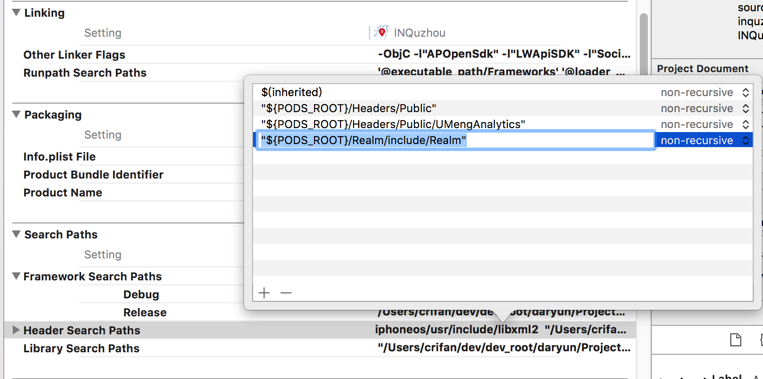Select Info.plist File setting
Viewport: 763px width, 379px height.
(x=59, y=157)
